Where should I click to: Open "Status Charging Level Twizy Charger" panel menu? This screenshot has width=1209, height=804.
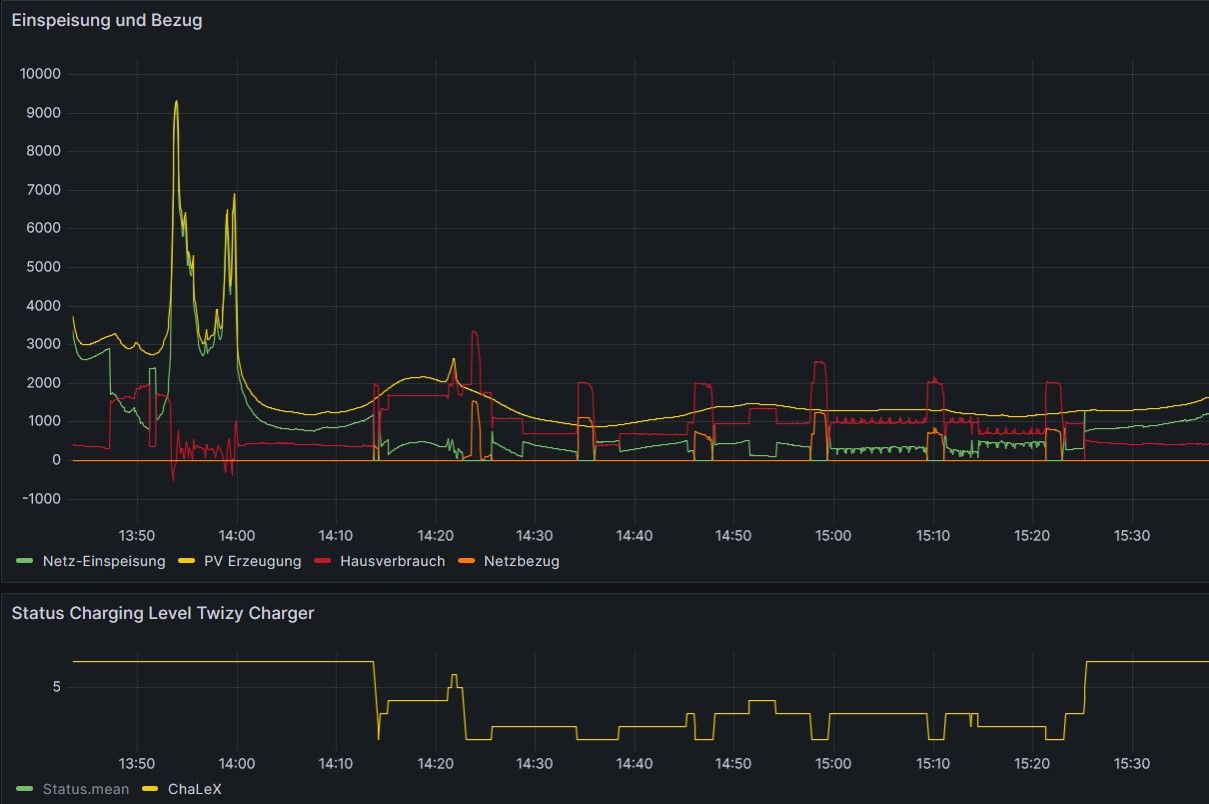pyautogui.click(x=162, y=613)
